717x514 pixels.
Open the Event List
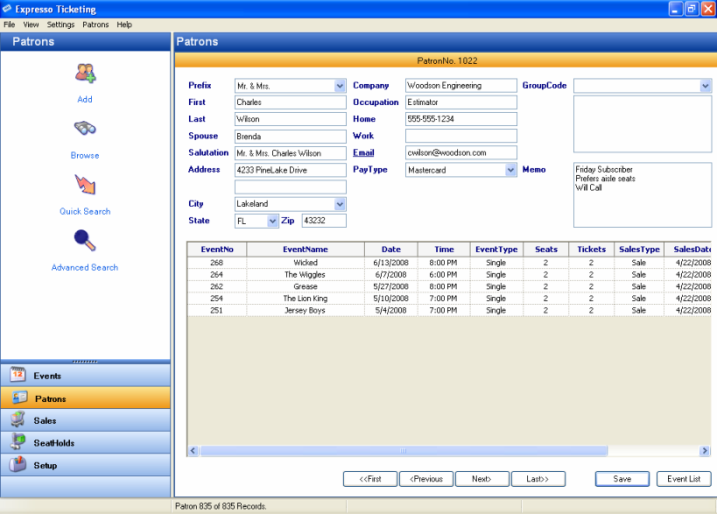tap(684, 479)
